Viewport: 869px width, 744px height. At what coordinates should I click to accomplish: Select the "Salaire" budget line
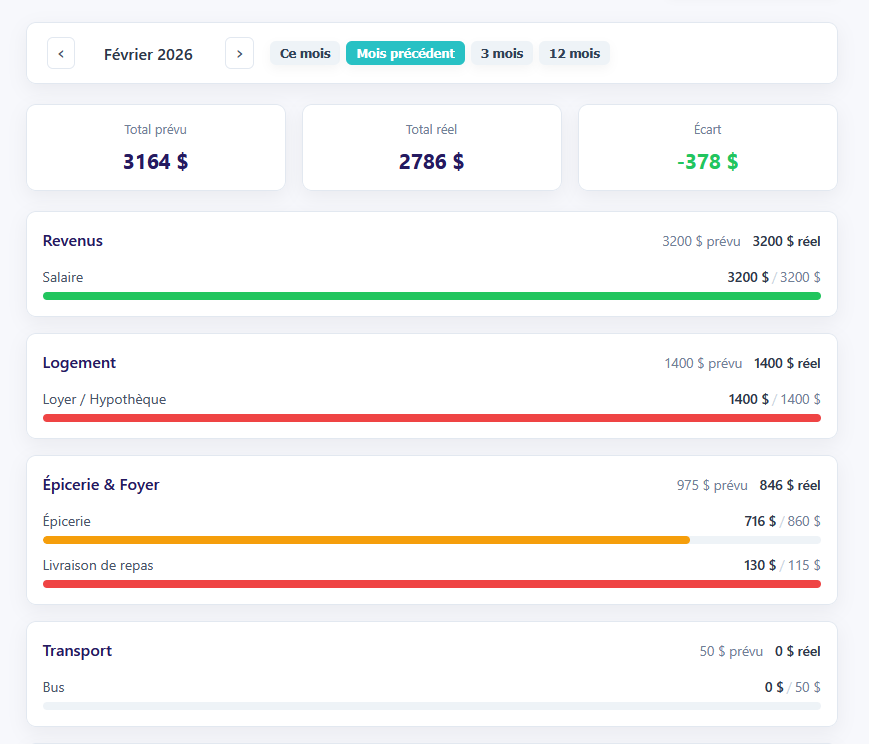(63, 277)
